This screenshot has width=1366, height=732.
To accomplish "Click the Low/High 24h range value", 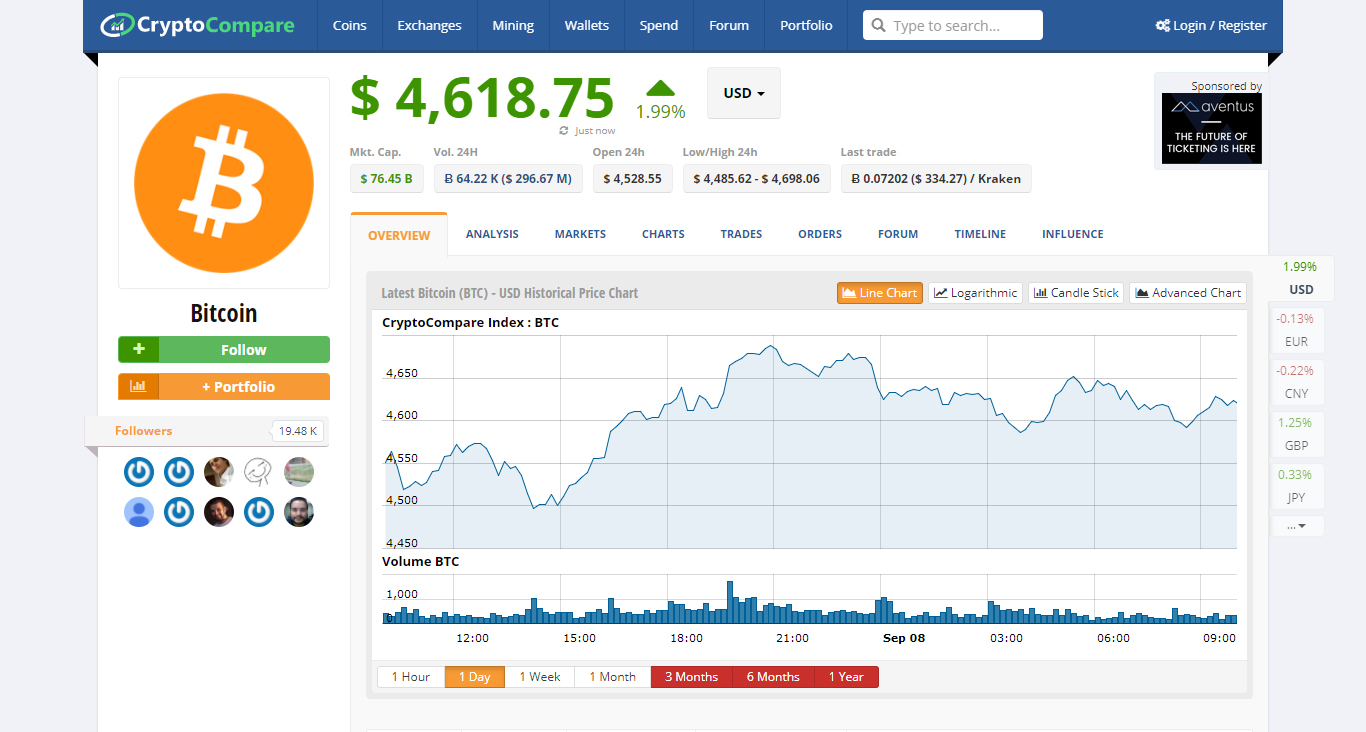I will [x=757, y=179].
